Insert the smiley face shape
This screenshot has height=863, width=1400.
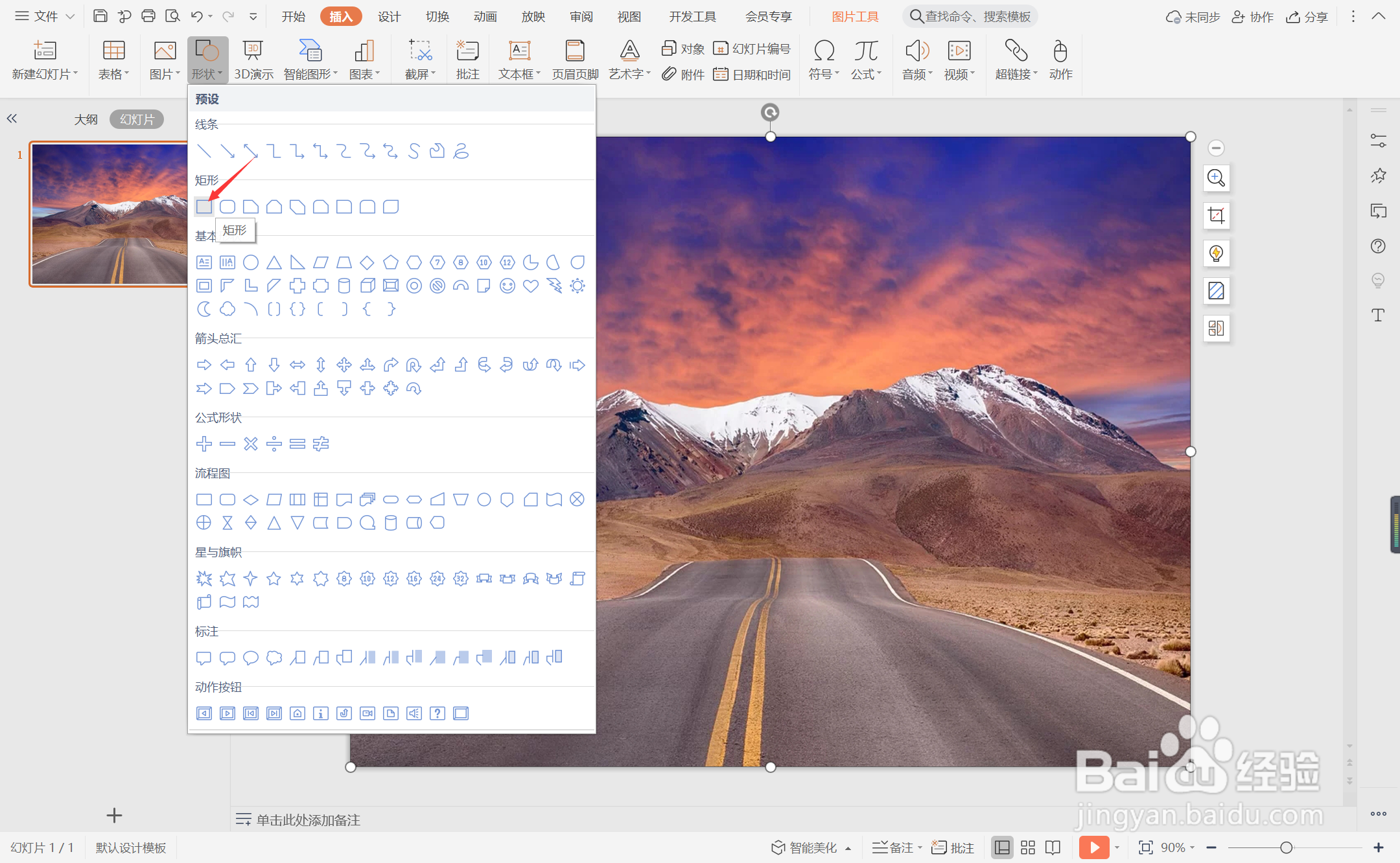click(507, 286)
